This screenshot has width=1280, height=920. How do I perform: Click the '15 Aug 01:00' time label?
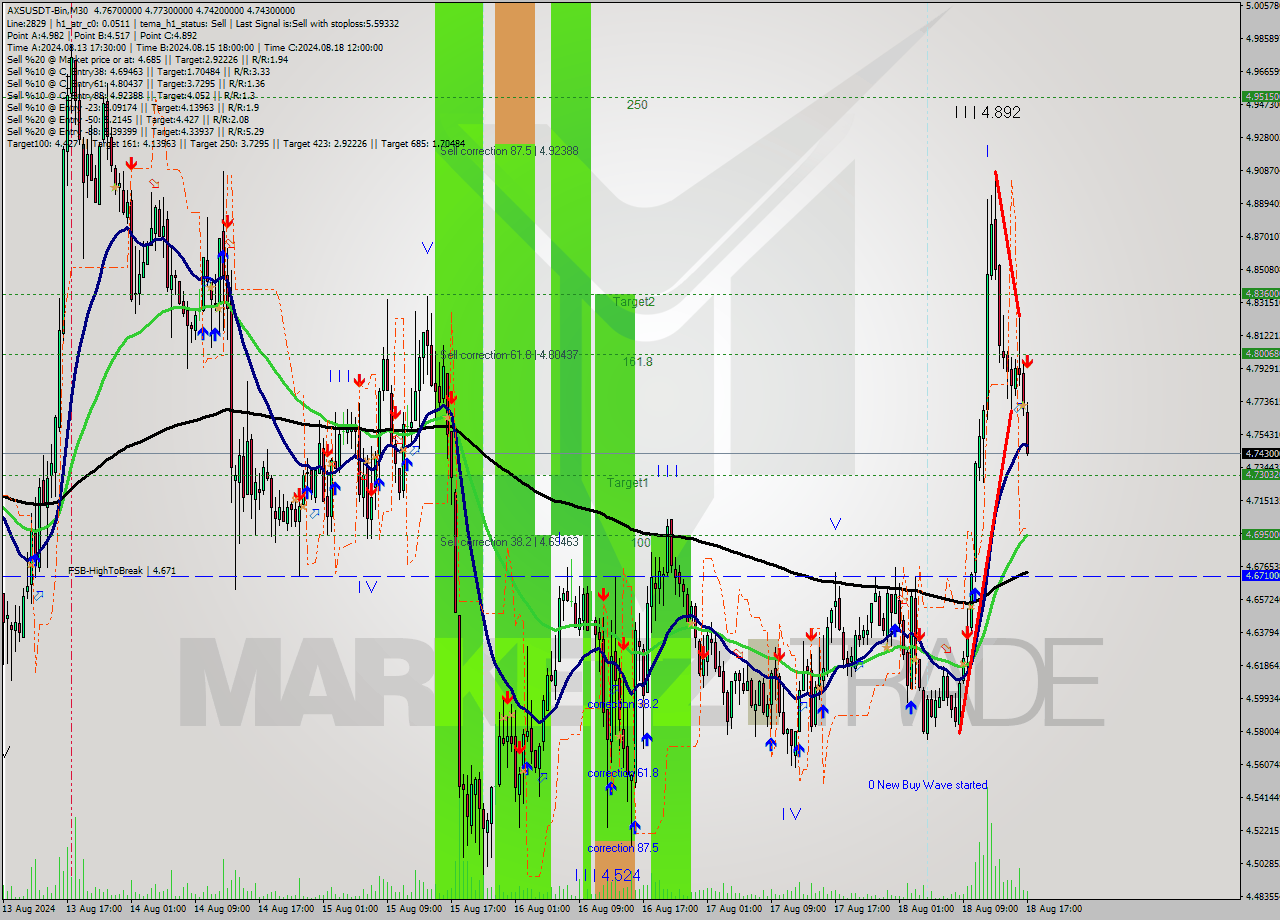click(x=350, y=909)
